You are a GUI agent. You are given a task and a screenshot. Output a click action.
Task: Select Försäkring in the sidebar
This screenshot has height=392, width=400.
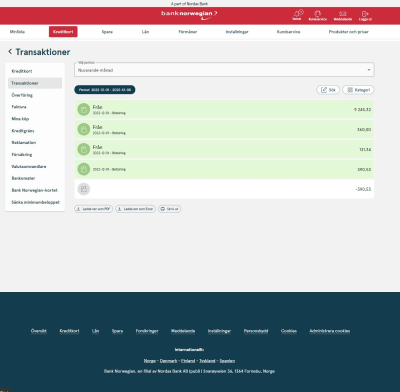[x=22, y=155]
